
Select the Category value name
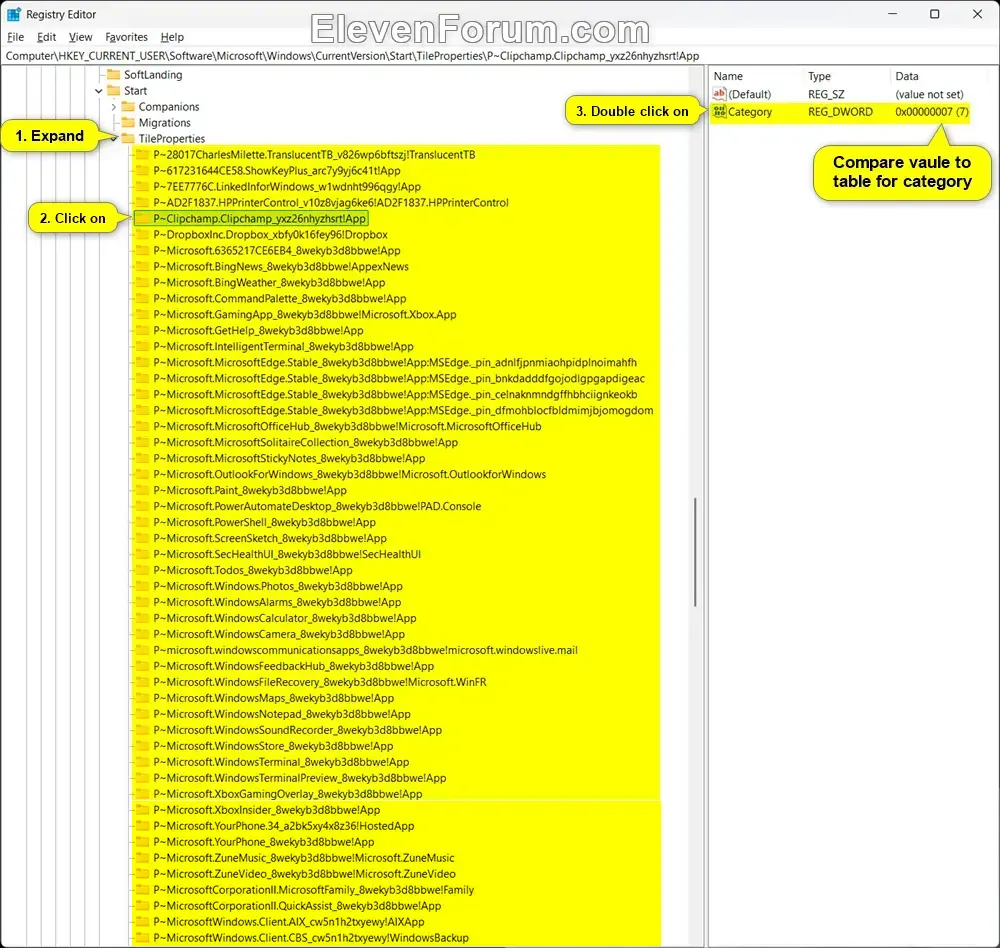[x=750, y=112]
